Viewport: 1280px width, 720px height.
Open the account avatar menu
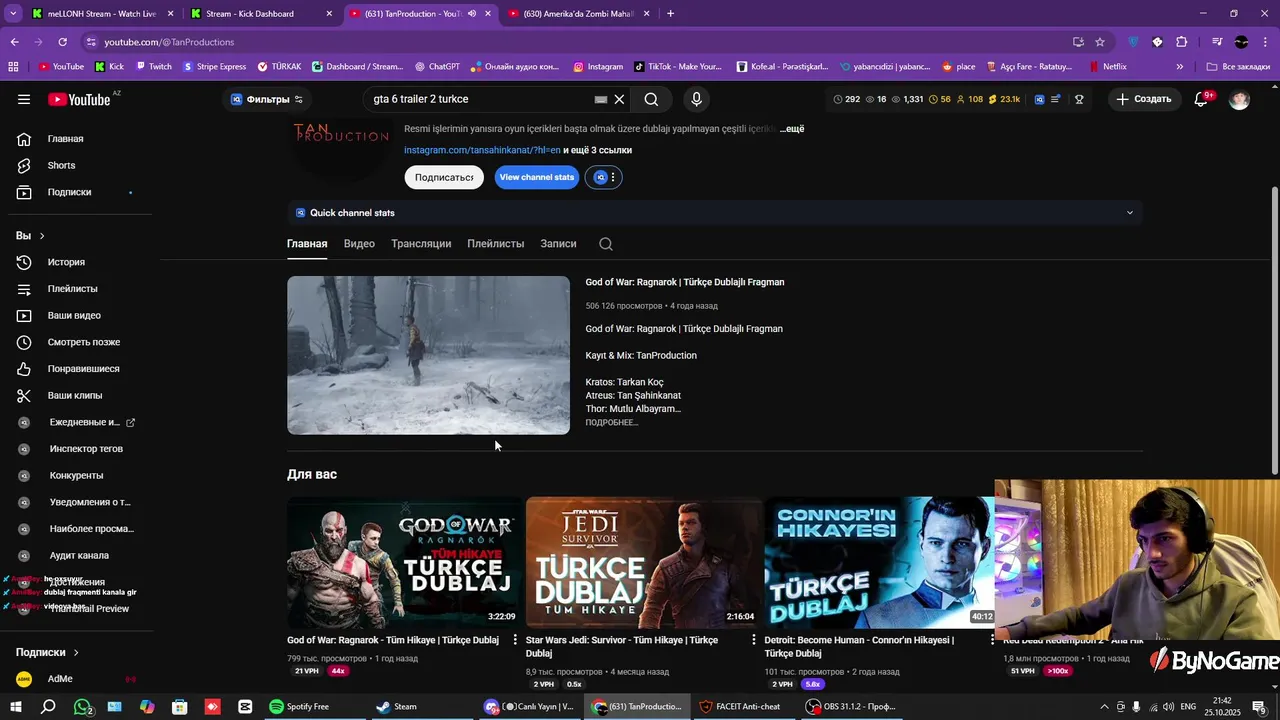pyautogui.click(x=1239, y=99)
